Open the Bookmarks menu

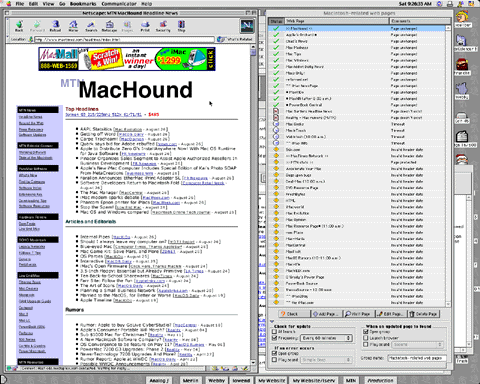[83, 4]
